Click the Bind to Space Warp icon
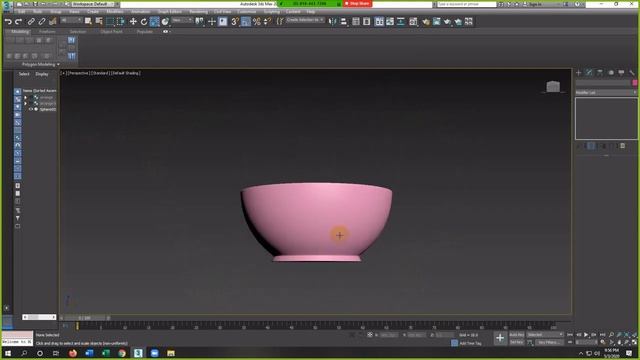This screenshot has width=640, height=360. point(53,22)
